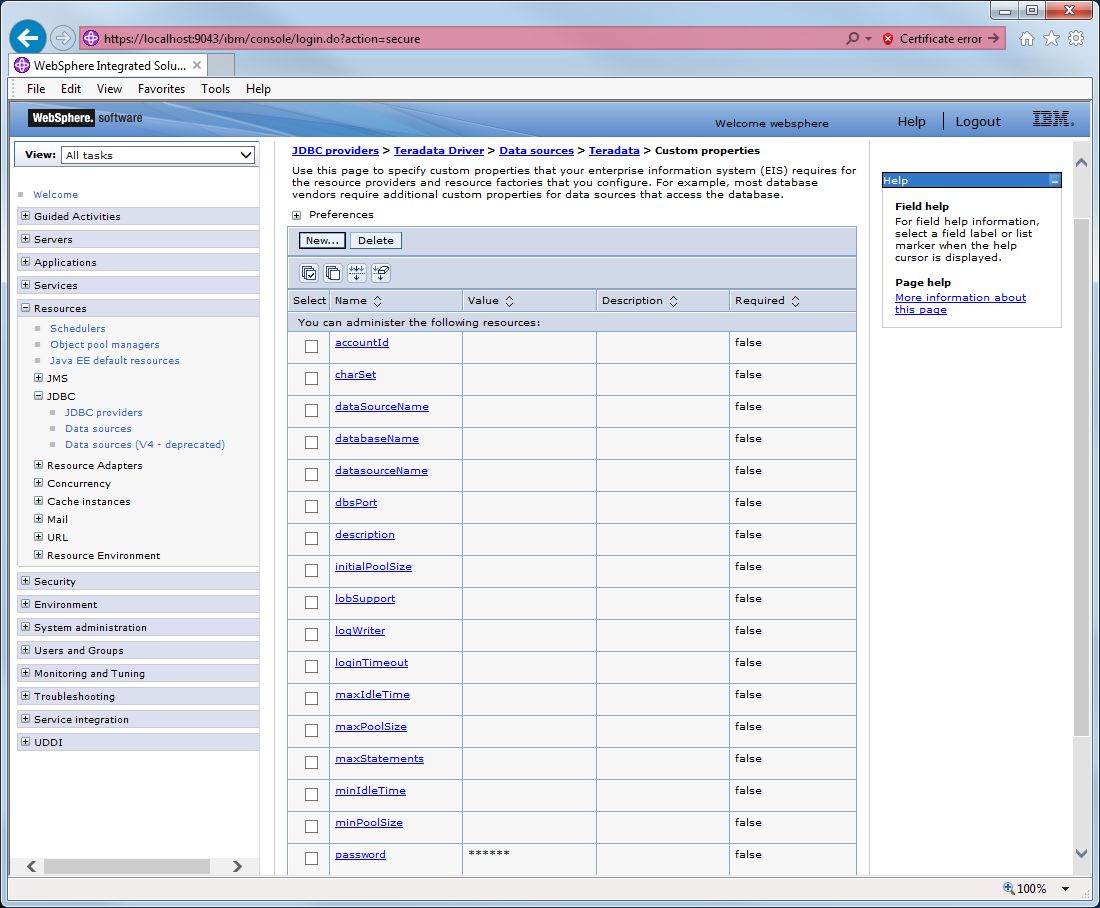
Task: Sort the table by Name column arrows
Action: coord(377,301)
